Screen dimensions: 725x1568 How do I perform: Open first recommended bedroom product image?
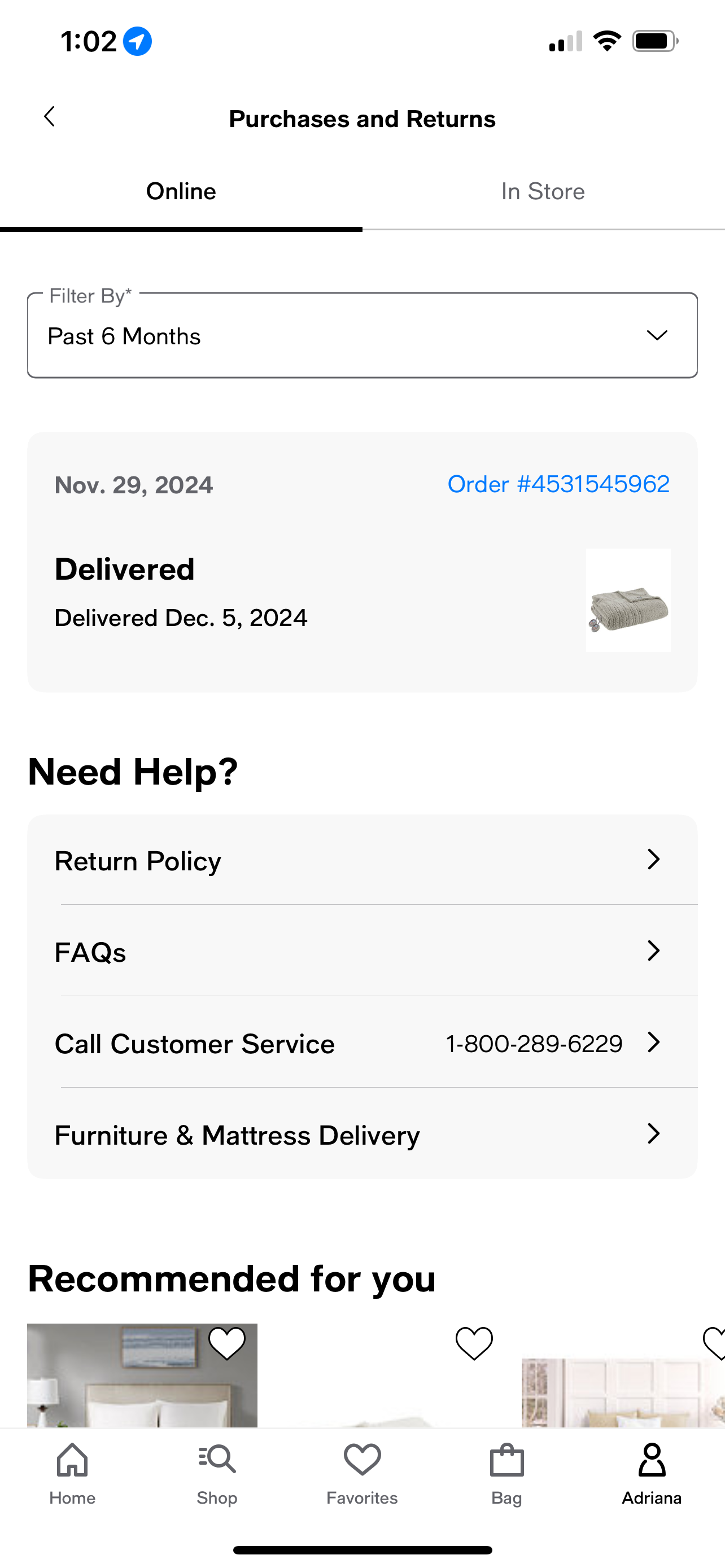pyautogui.click(x=142, y=1376)
